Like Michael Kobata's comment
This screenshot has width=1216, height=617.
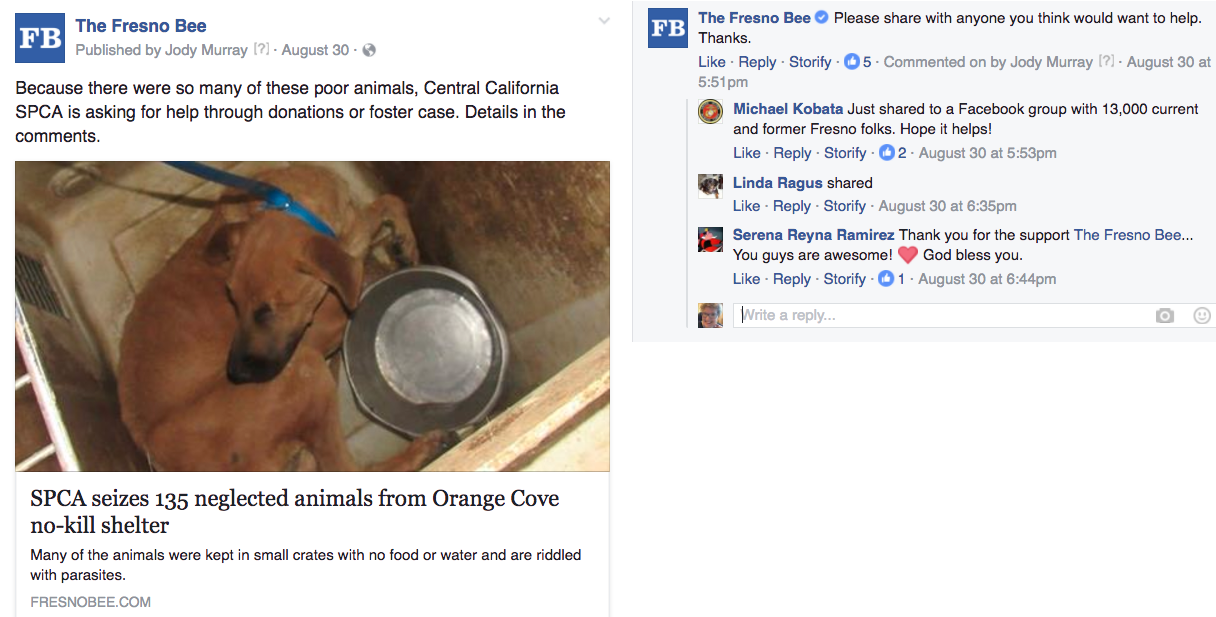click(x=746, y=152)
